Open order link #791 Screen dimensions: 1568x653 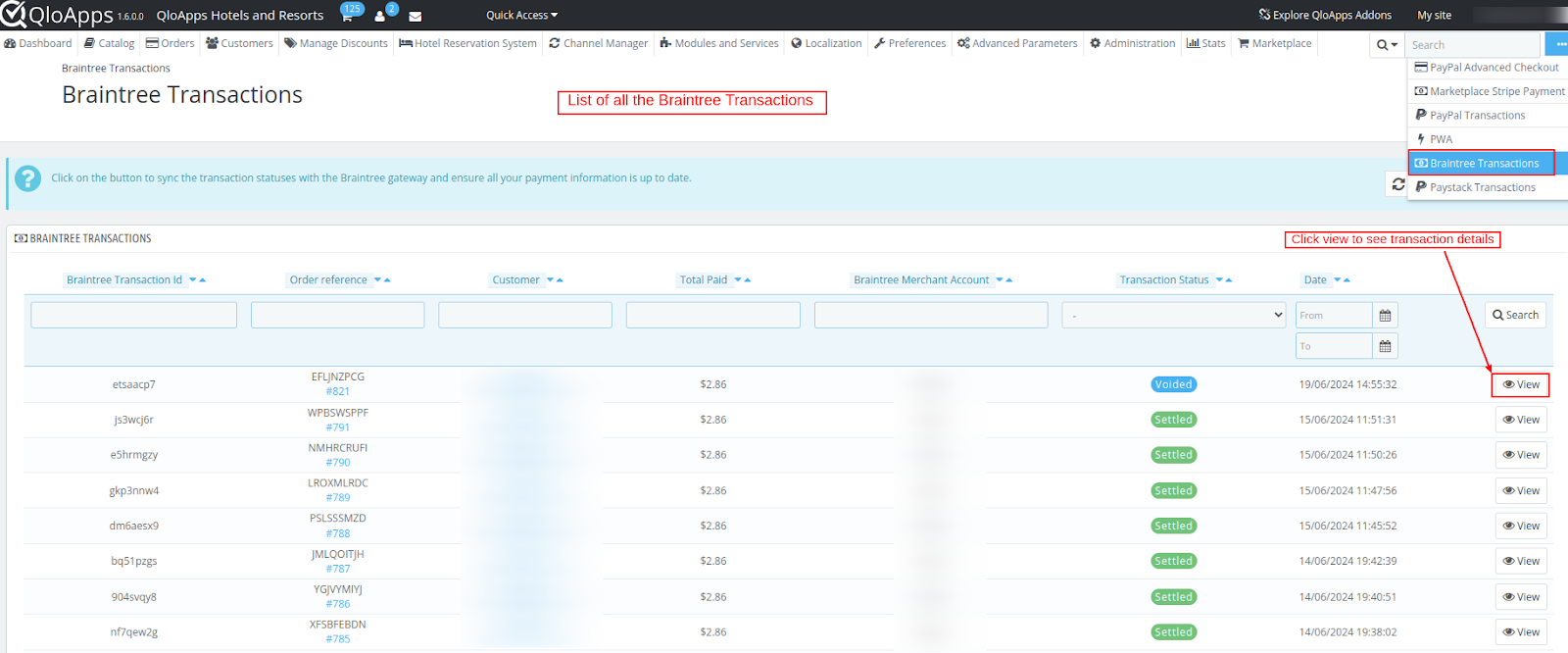(x=338, y=427)
